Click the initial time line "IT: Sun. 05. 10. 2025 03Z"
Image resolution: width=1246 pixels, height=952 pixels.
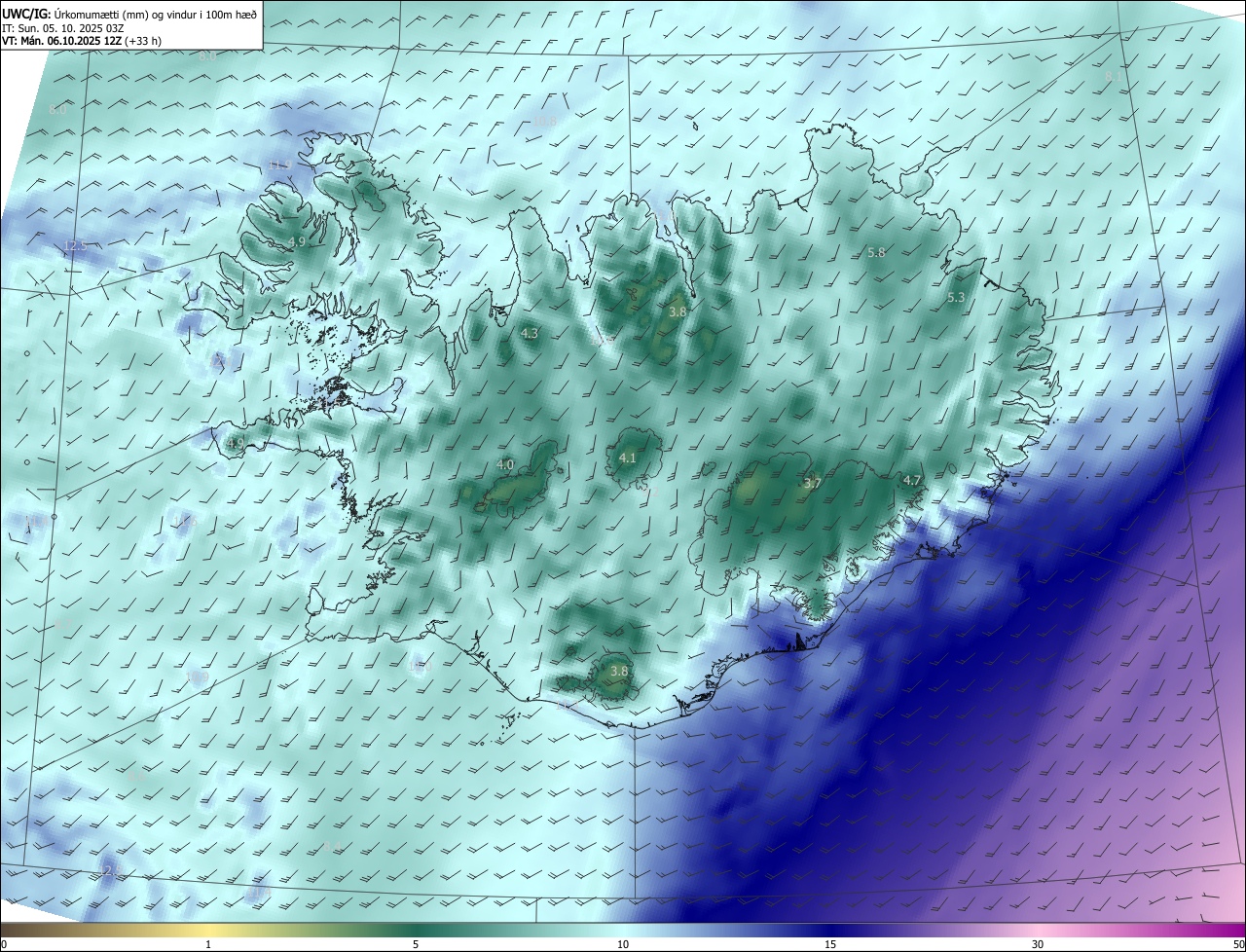click(x=63, y=27)
